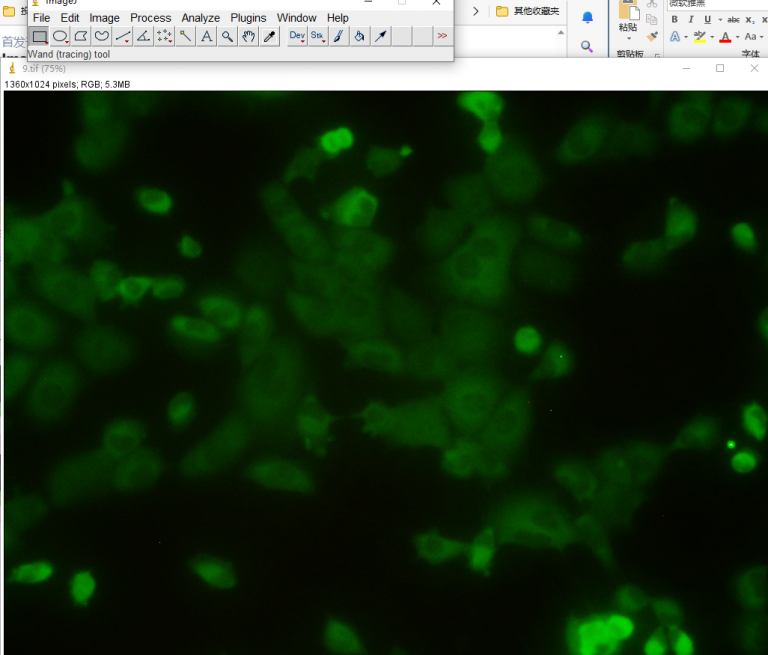
Task: Select the Multi-point tool
Action: coord(165,37)
